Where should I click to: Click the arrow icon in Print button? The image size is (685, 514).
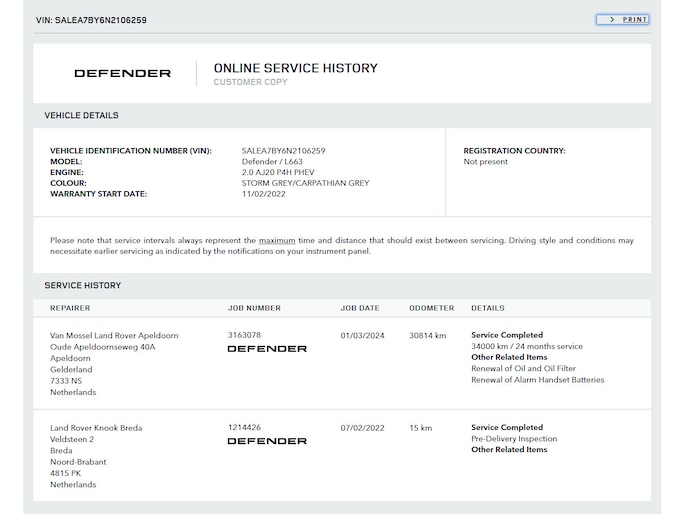[607, 19]
